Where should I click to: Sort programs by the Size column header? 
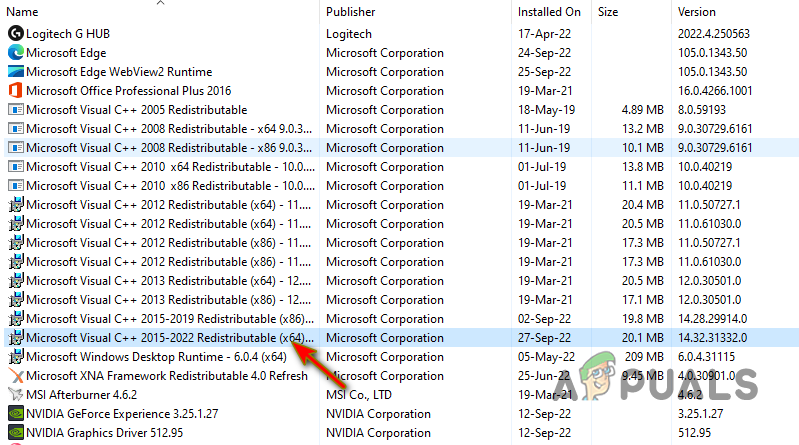click(x=608, y=12)
